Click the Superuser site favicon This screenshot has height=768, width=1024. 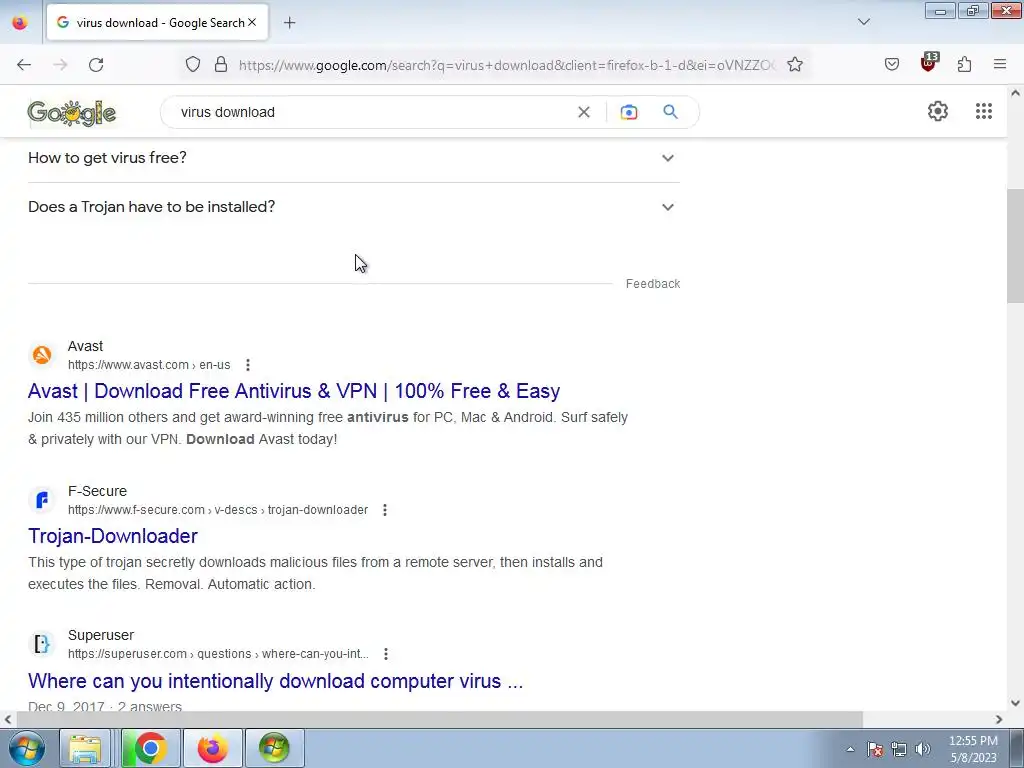[42, 645]
